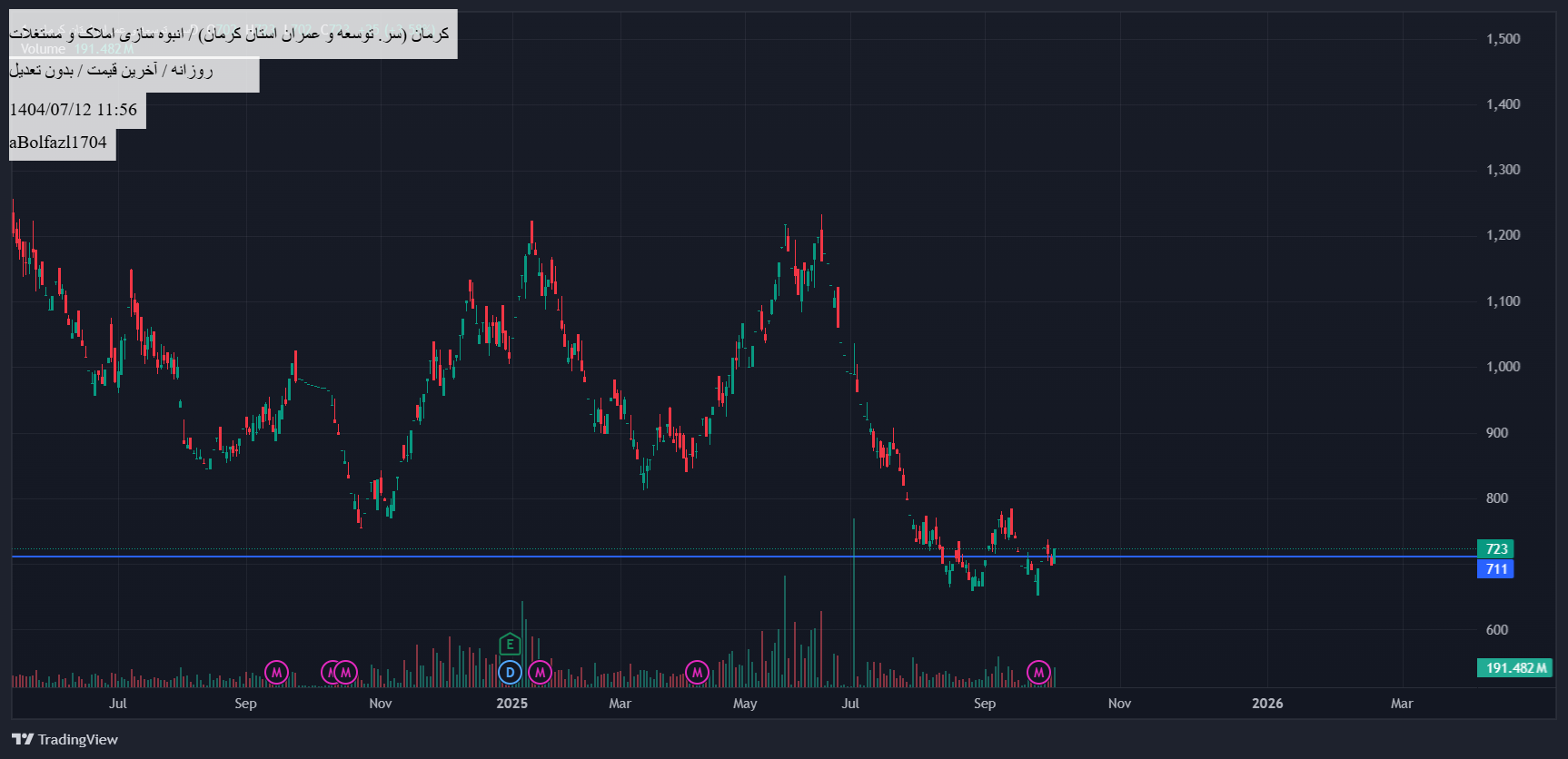This screenshot has width=1568, height=759.
Task: Click the 1,500 price scale label
Action: point(1503,39)
